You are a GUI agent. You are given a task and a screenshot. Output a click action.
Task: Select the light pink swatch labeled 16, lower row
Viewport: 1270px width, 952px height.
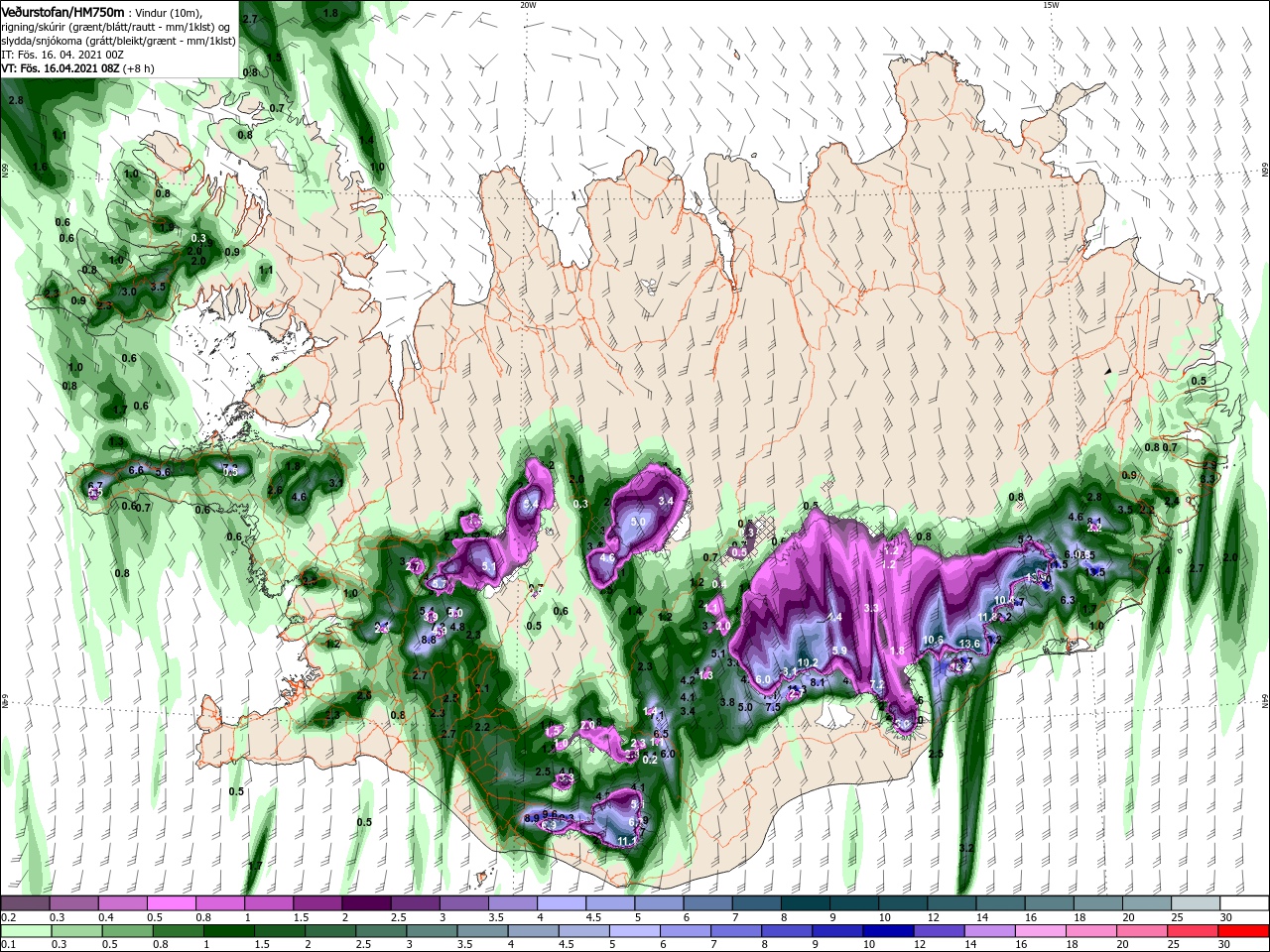pos(1042,931)
